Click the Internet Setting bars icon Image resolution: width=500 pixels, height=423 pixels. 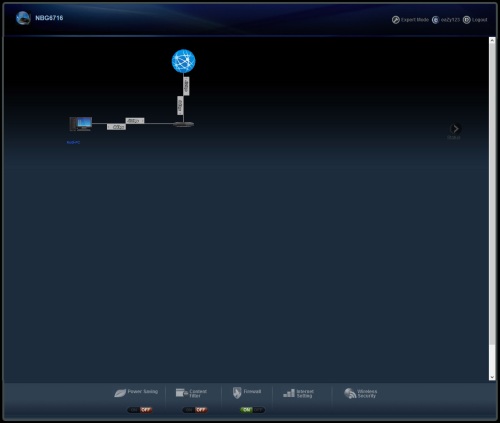pyautogui.click(x=289, y=393)
